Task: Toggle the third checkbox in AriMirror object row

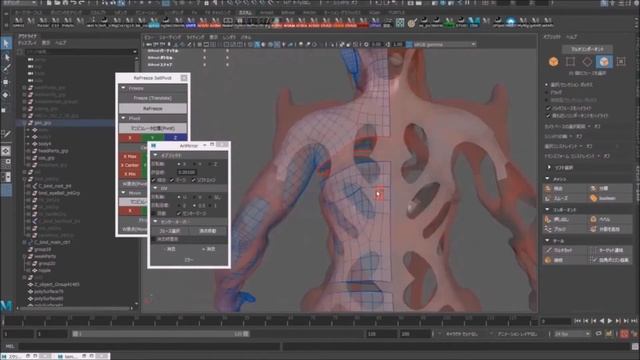Action: (x=194, y=180)
